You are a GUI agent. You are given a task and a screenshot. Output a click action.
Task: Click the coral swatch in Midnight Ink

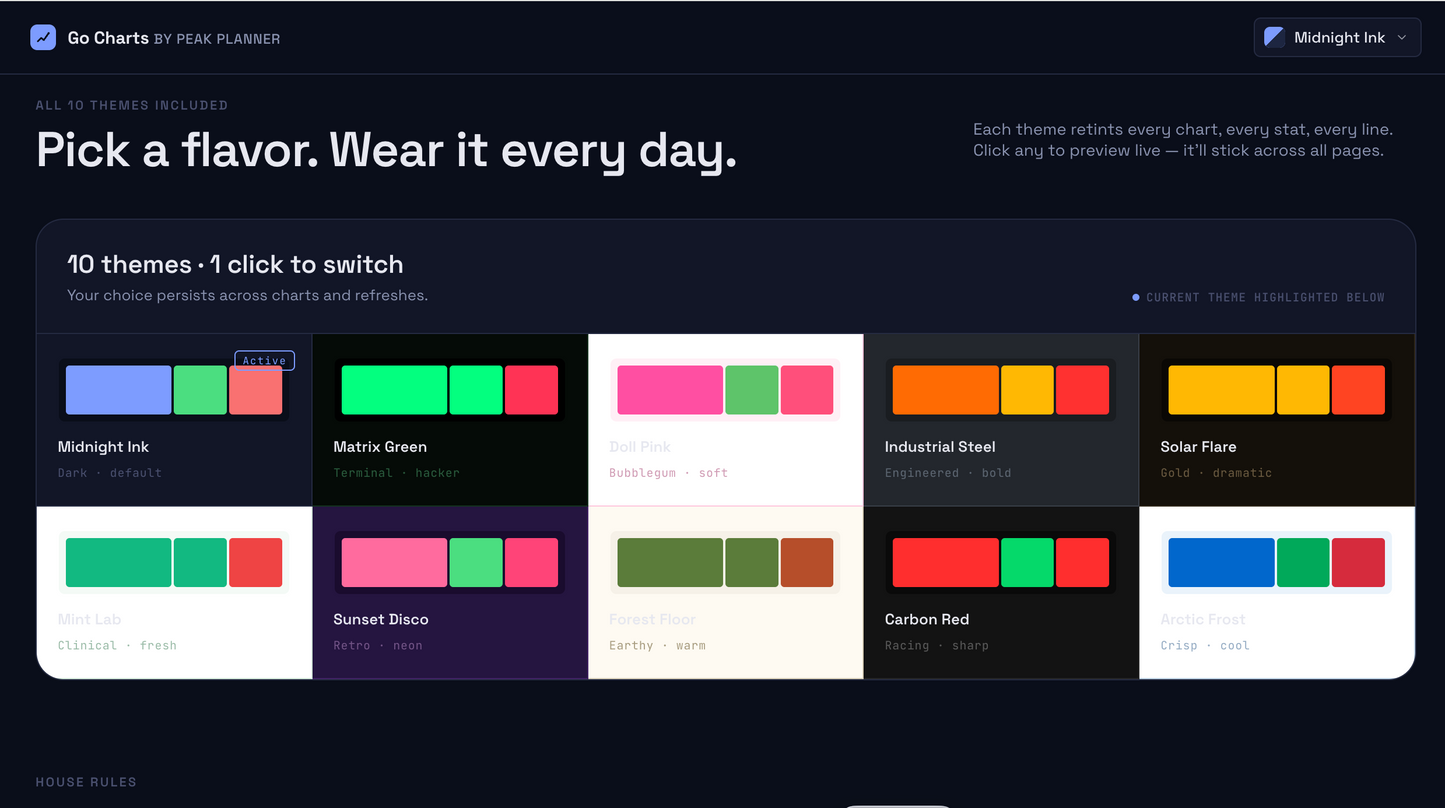point(255,390)
